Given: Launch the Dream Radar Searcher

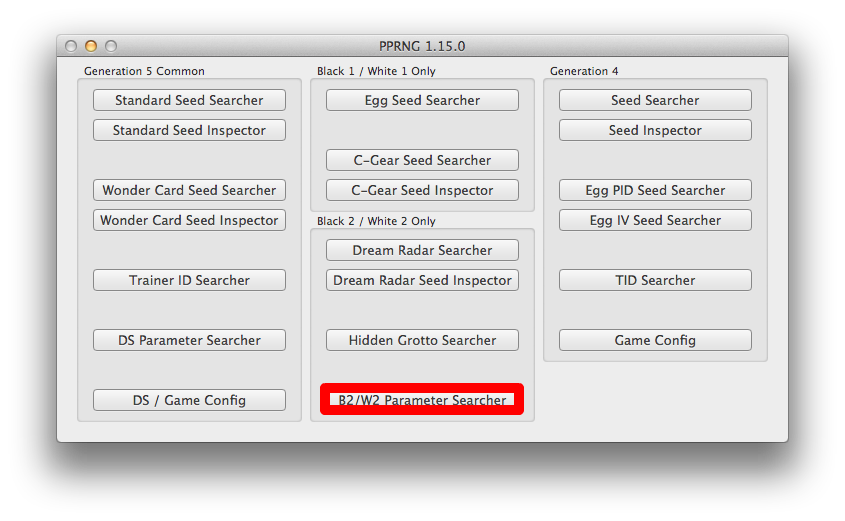Looking at the screenshot, I should (x=422, y=251).
